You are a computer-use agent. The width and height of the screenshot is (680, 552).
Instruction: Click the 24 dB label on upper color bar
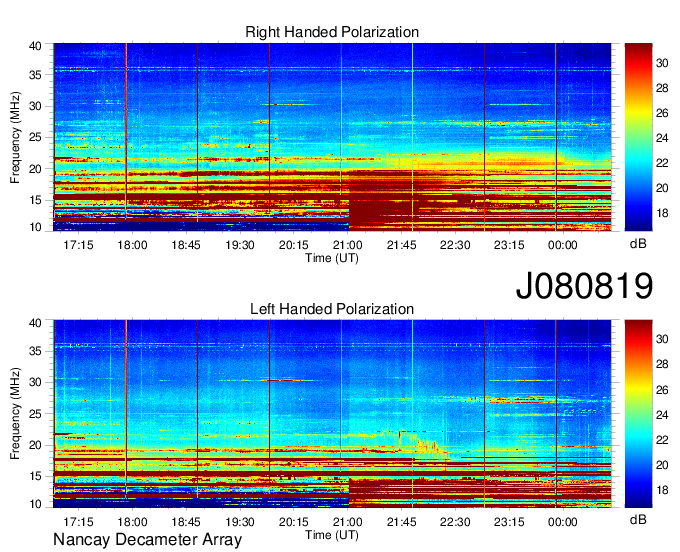point(662,138)
